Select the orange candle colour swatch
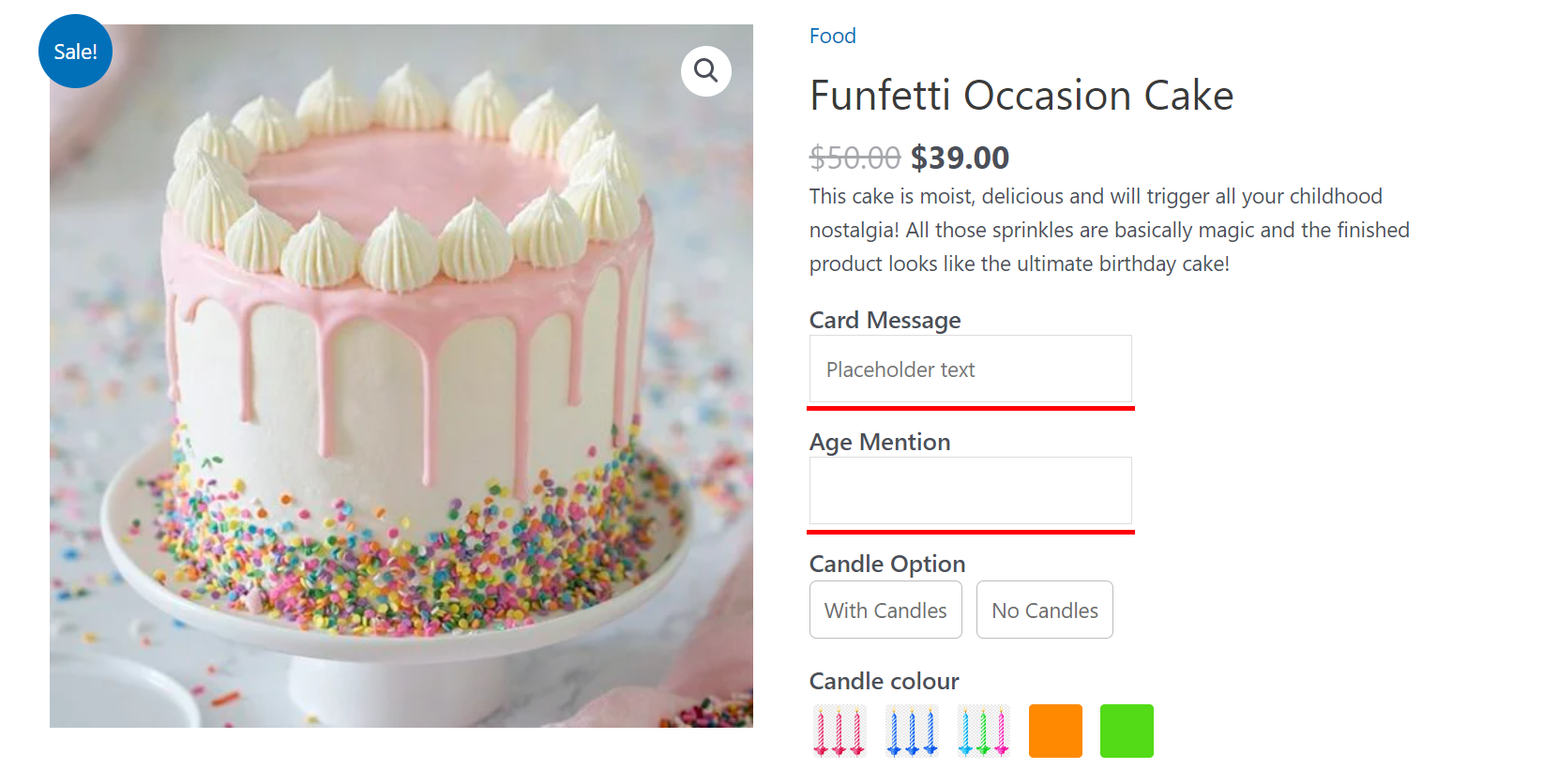 [1055, 731]
